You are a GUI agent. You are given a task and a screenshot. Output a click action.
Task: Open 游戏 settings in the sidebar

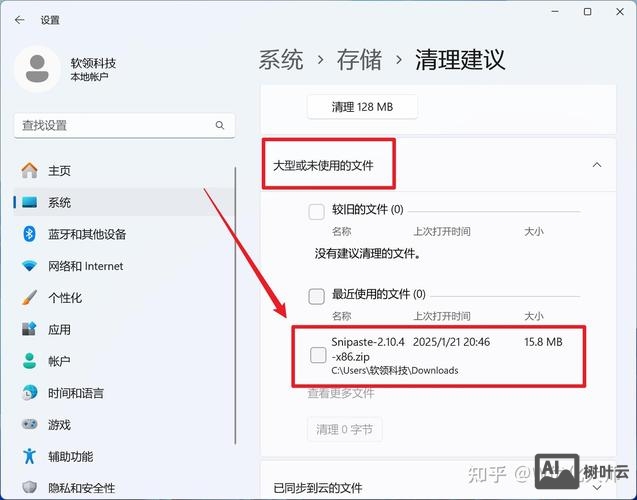[124, 424]
